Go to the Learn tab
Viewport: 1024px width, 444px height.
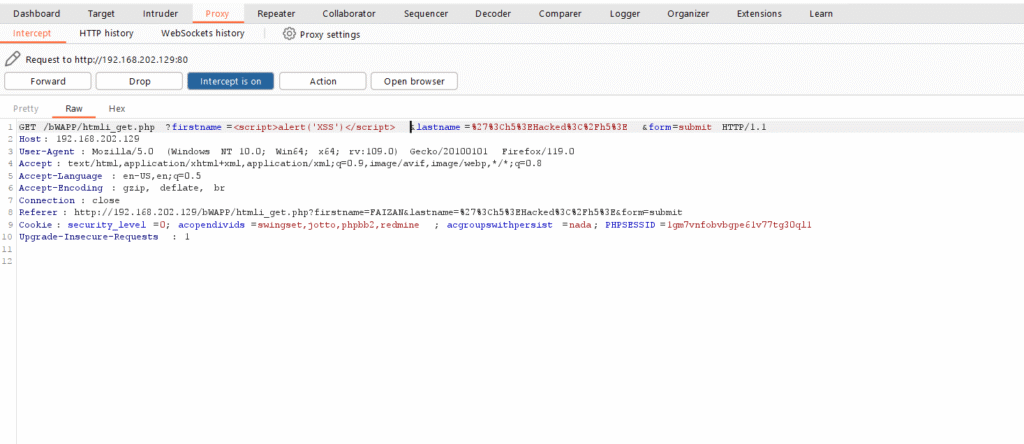pos(821,13)
